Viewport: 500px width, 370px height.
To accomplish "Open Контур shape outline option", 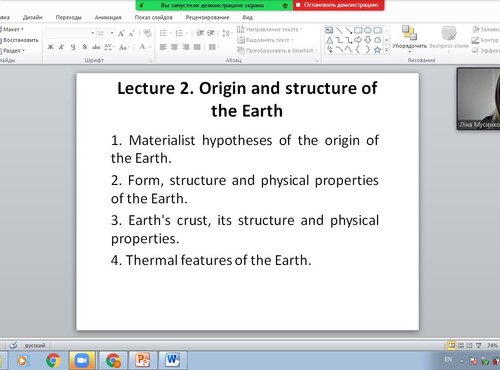I will click(485, 40).
